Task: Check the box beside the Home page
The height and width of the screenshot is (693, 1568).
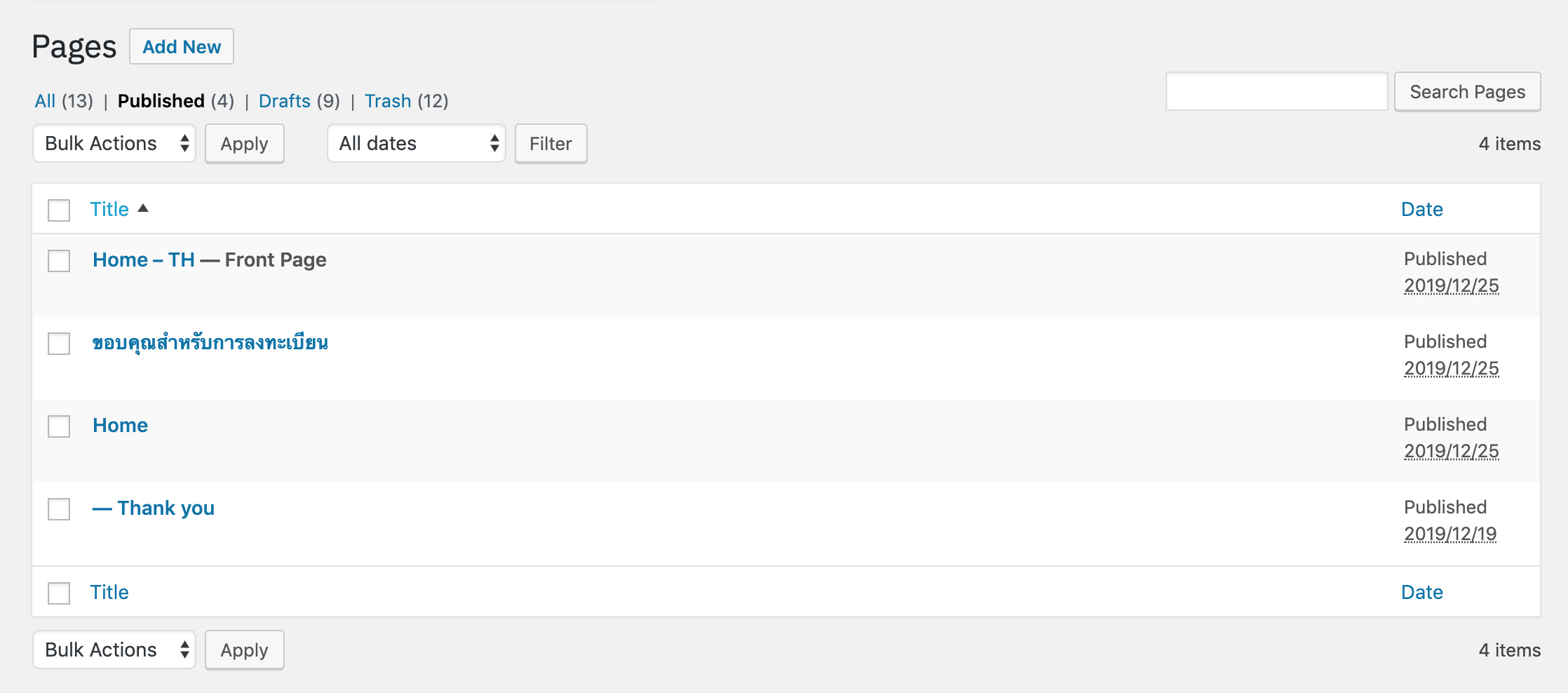Action: (59, 426)
